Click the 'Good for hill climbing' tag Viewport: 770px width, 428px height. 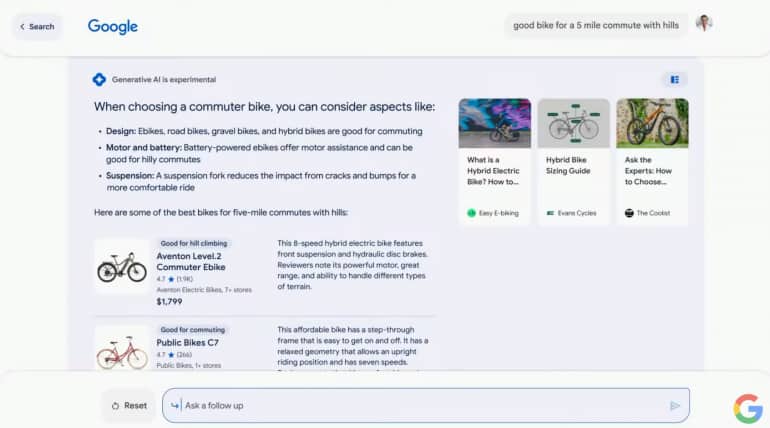pos(194,243)
